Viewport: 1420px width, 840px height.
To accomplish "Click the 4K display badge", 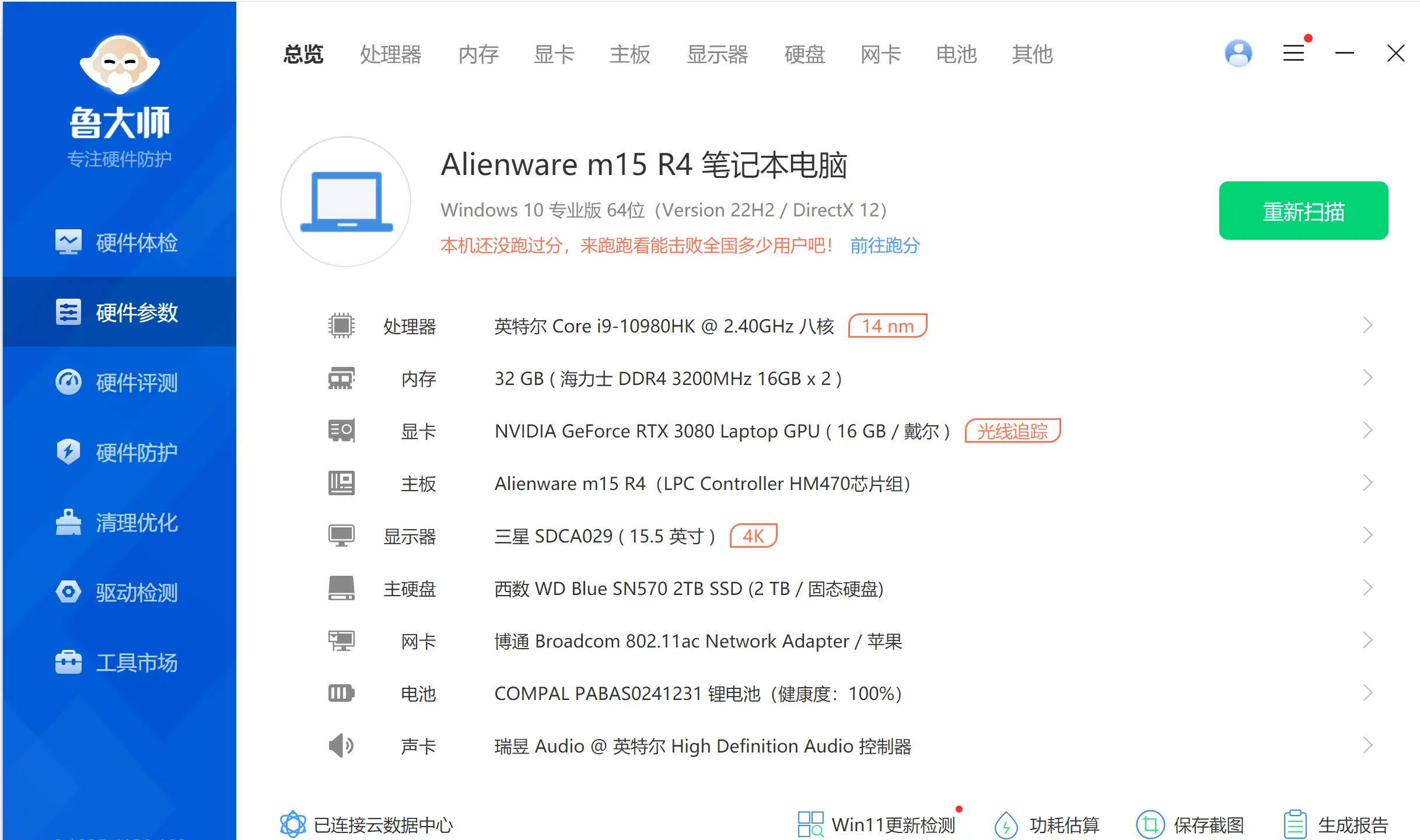I will (753, 535).
